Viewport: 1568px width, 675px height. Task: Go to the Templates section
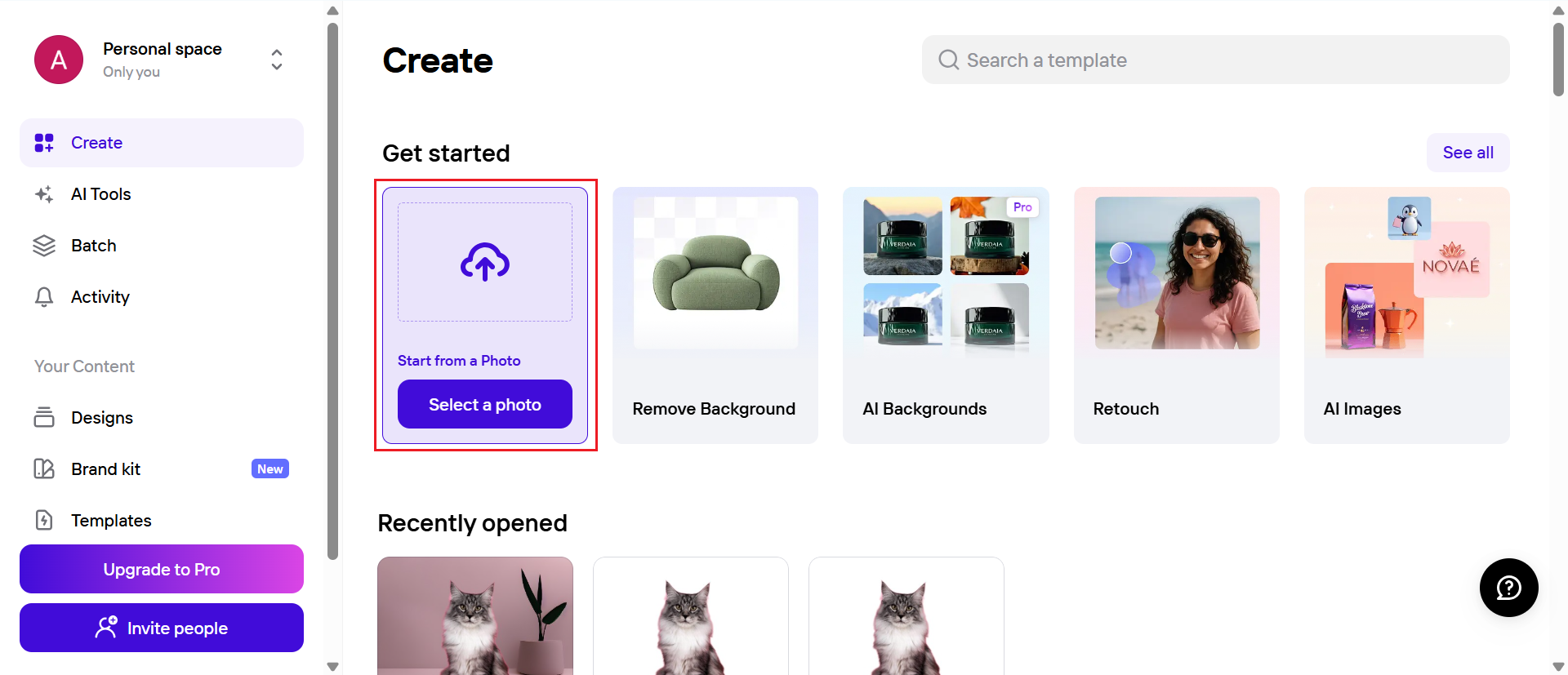(111, 520)
